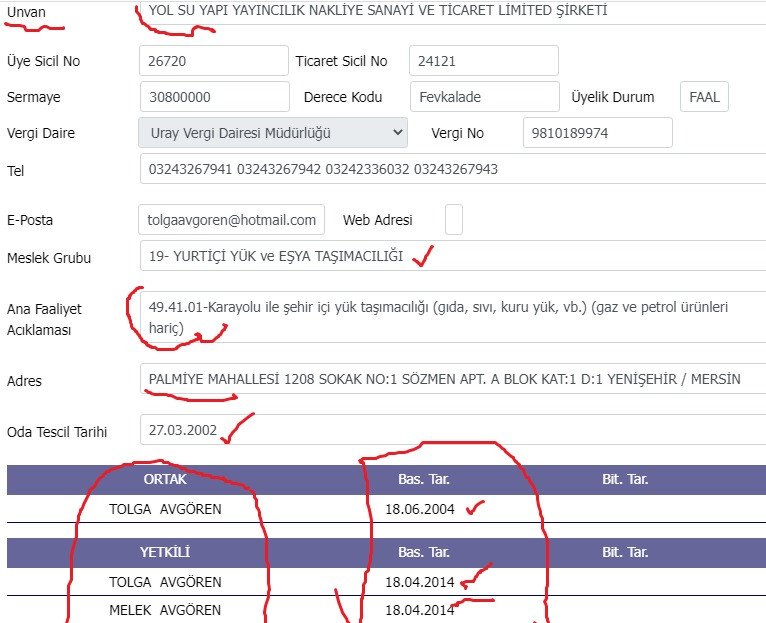Click the Tel label
The image size is (766, 623).
pyautogui.click(x=16, y=171)
